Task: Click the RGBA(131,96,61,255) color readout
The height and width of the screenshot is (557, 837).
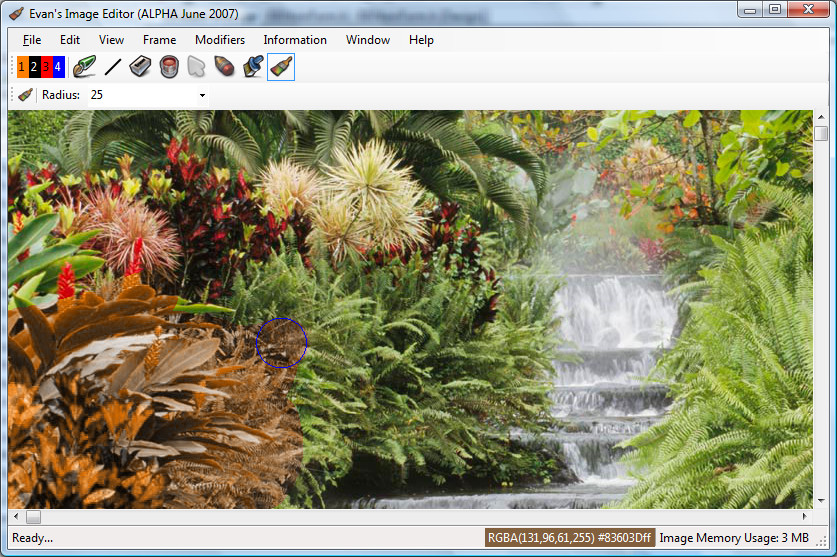Action: pyautogui.click(x=570, y=538)
